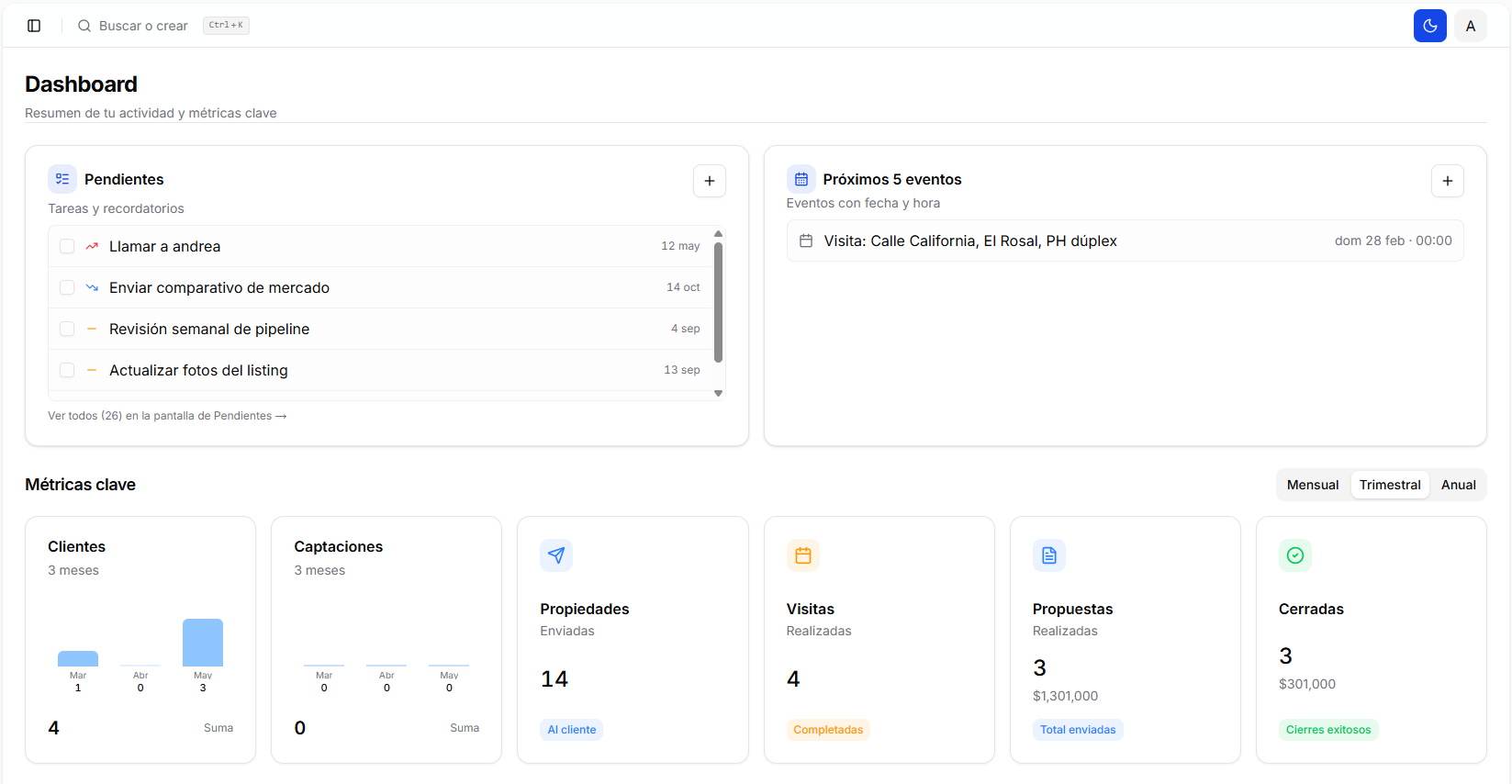Add a new pendiente with plus button
The height and width of the screenshot is (784, 1512).
[x=710, y=181]
